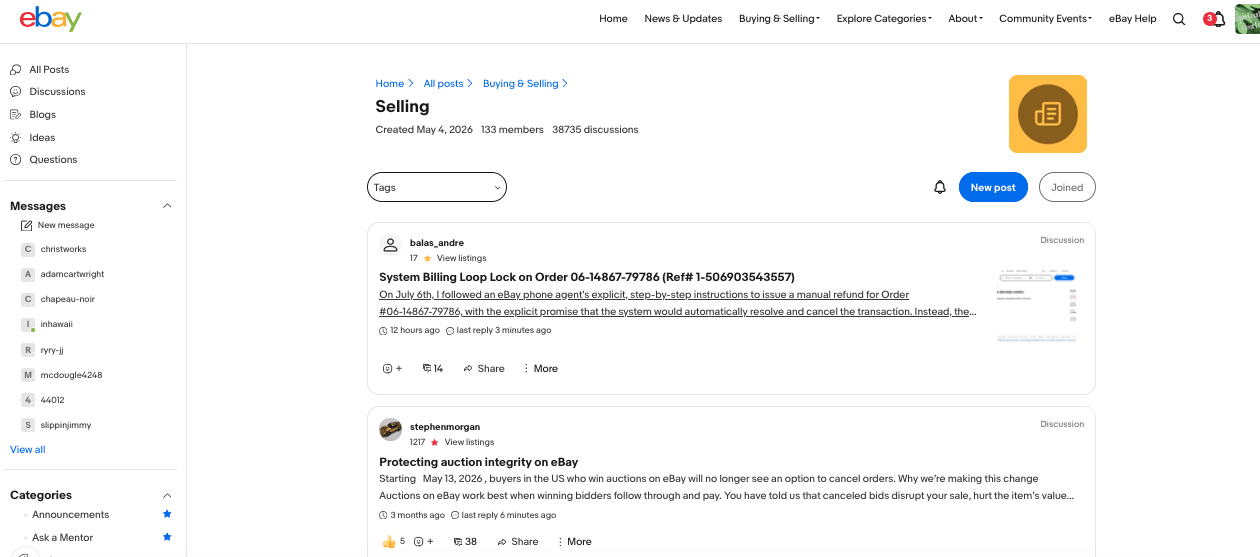Open the Tags dropdown
This screenshot has width=1260, height=557.
(437, 187)
